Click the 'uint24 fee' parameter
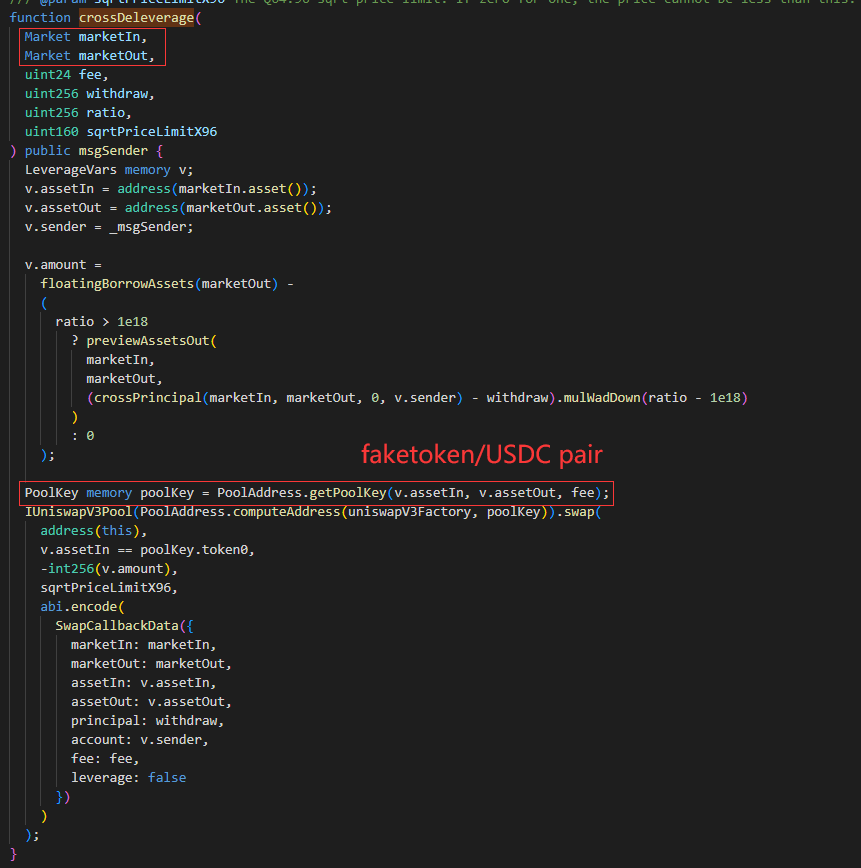861x868 pixels. click(66, 75)
